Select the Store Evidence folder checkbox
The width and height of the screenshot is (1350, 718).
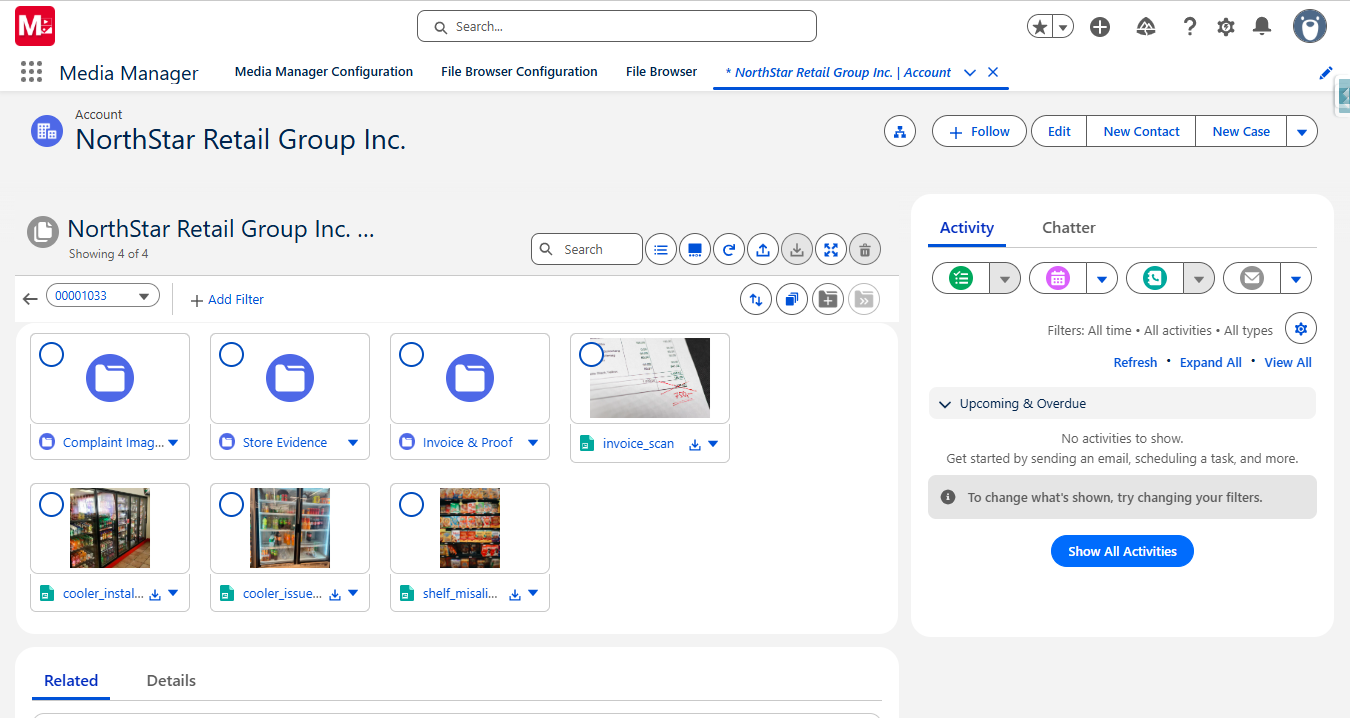click(x=231, y=354)
